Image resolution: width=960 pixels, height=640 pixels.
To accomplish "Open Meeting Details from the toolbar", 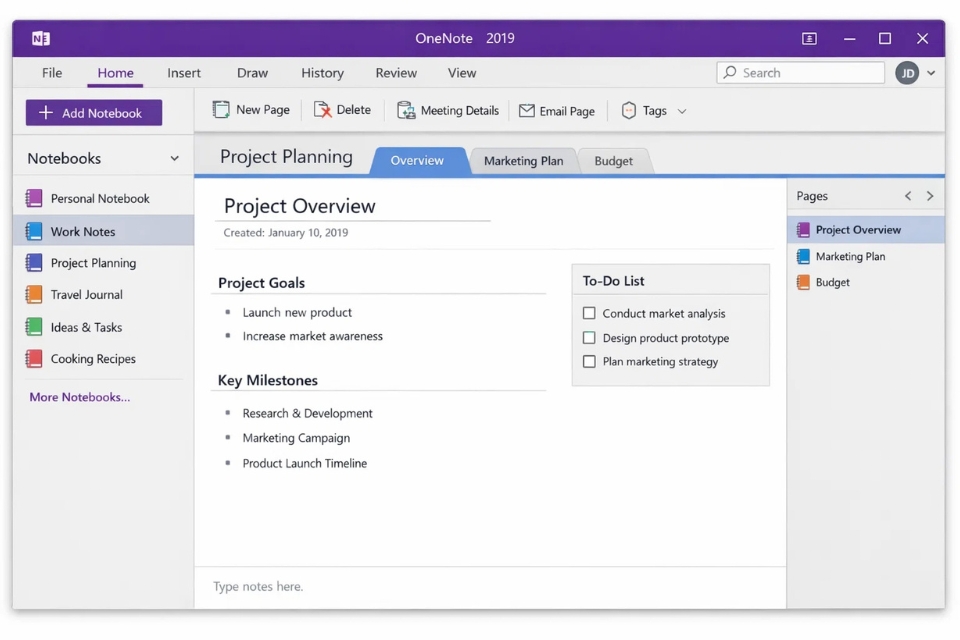I will (405, 110).
